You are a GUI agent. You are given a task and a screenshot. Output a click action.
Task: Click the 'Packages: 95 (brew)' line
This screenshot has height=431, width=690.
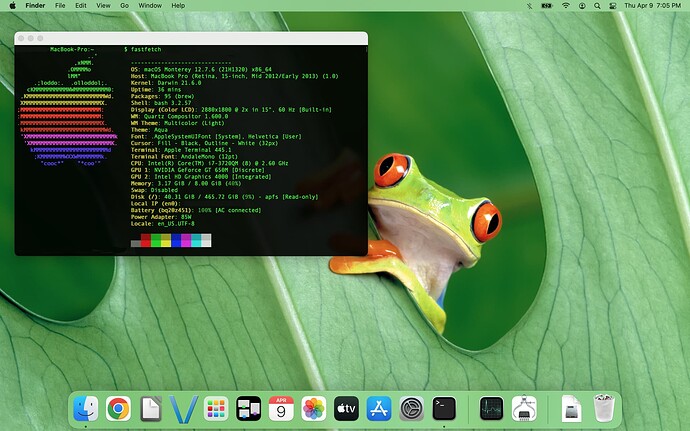162,96
